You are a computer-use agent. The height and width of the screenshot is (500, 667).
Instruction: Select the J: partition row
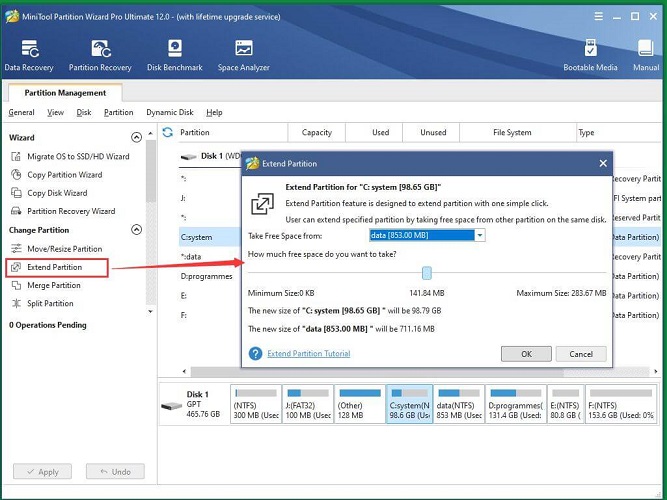click(x=210, y=198)
